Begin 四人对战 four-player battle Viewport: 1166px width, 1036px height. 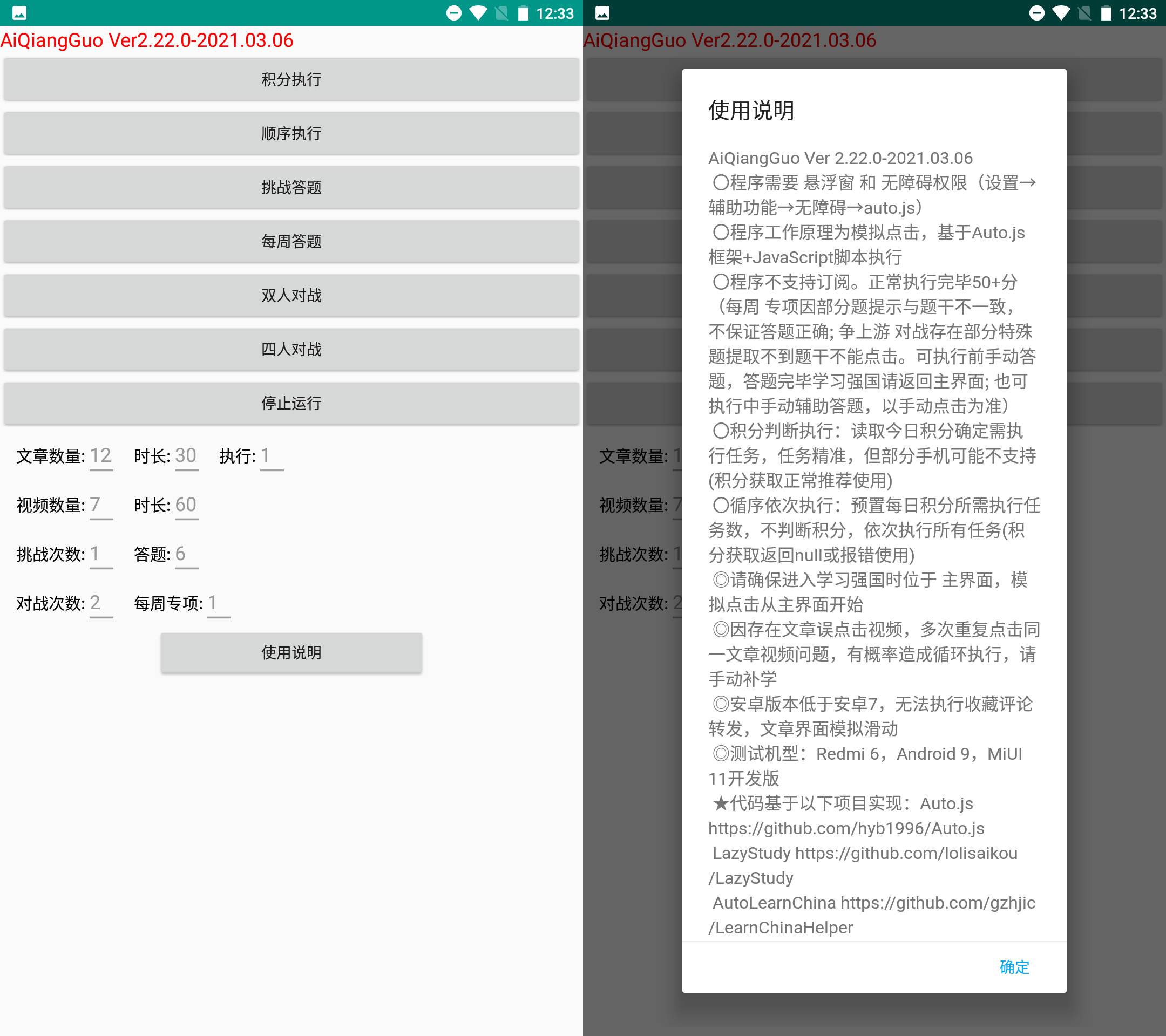290,349
